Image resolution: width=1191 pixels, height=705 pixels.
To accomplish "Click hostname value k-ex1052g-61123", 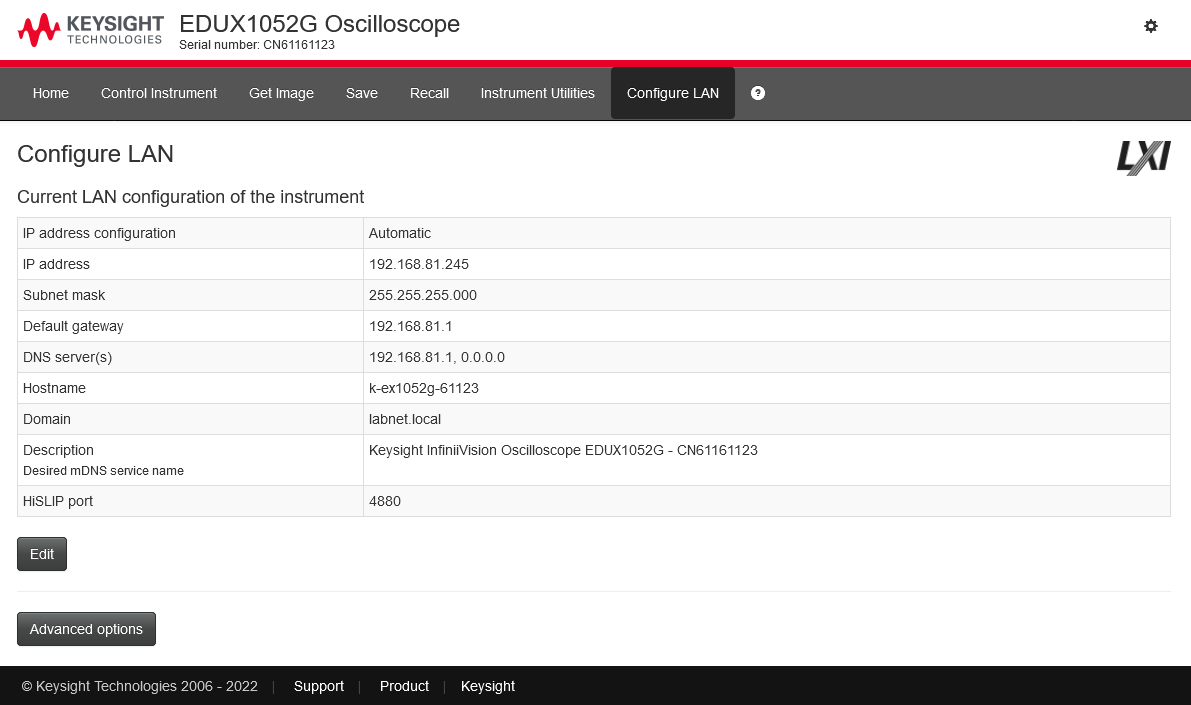I will [x=424, y=388].
